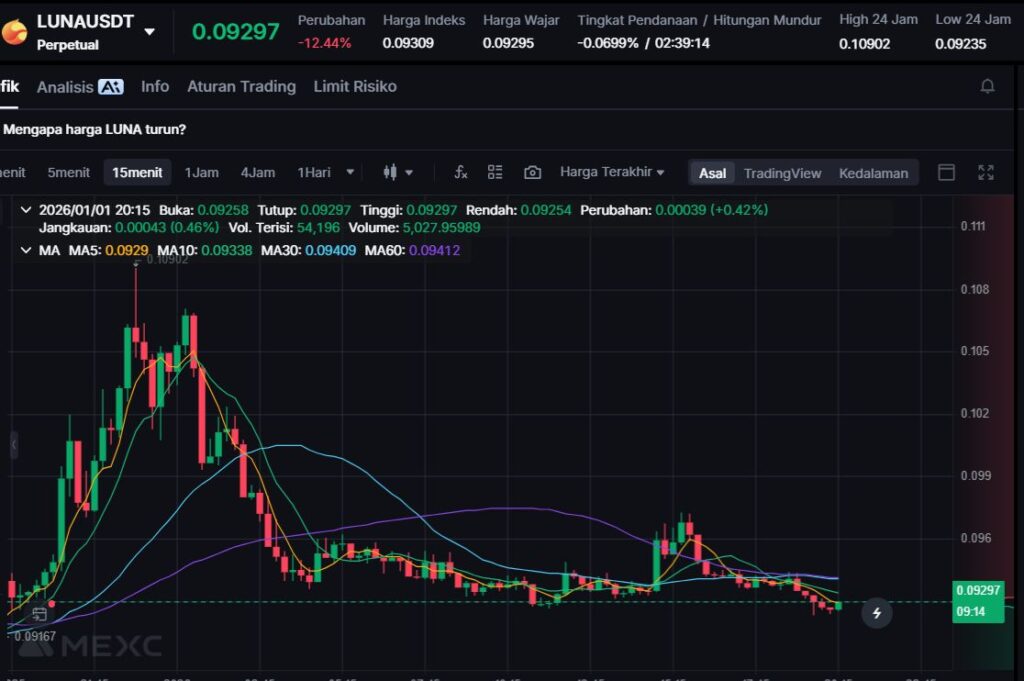The width and height of the screenshot is (1024, 681).
Task: Select the 4Jam timeframe
Action: coord(257,172)
